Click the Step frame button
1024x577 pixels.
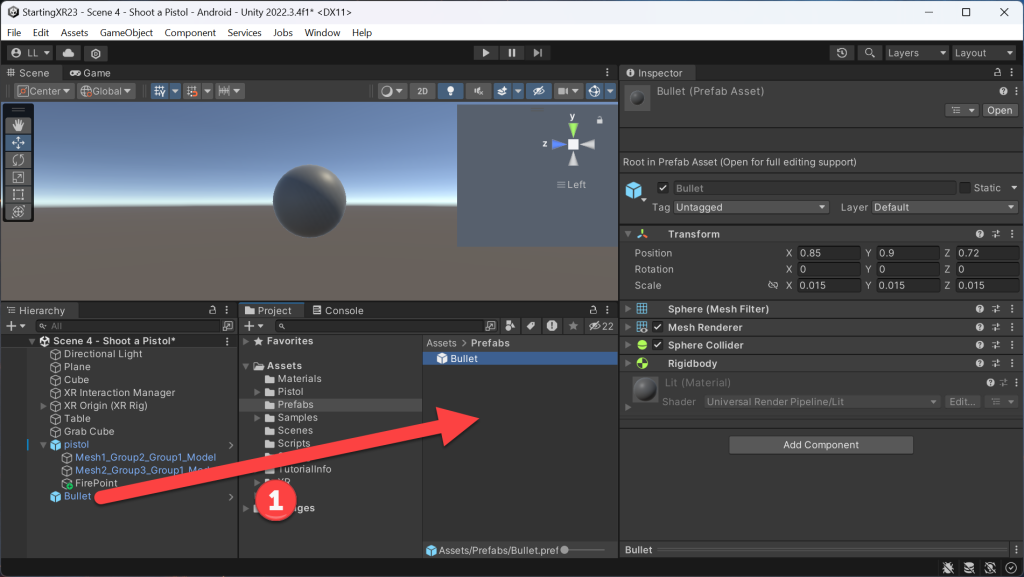537,53
